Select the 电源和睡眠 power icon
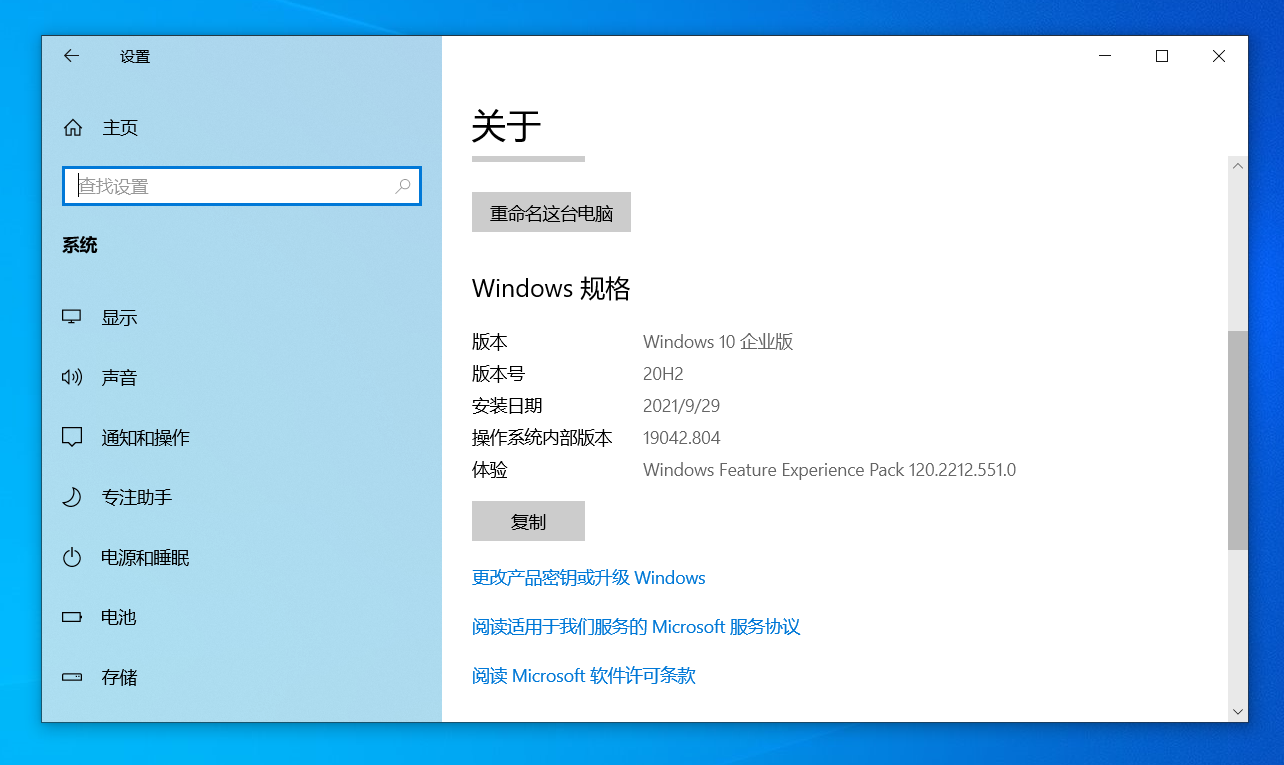 click(72, 557)
